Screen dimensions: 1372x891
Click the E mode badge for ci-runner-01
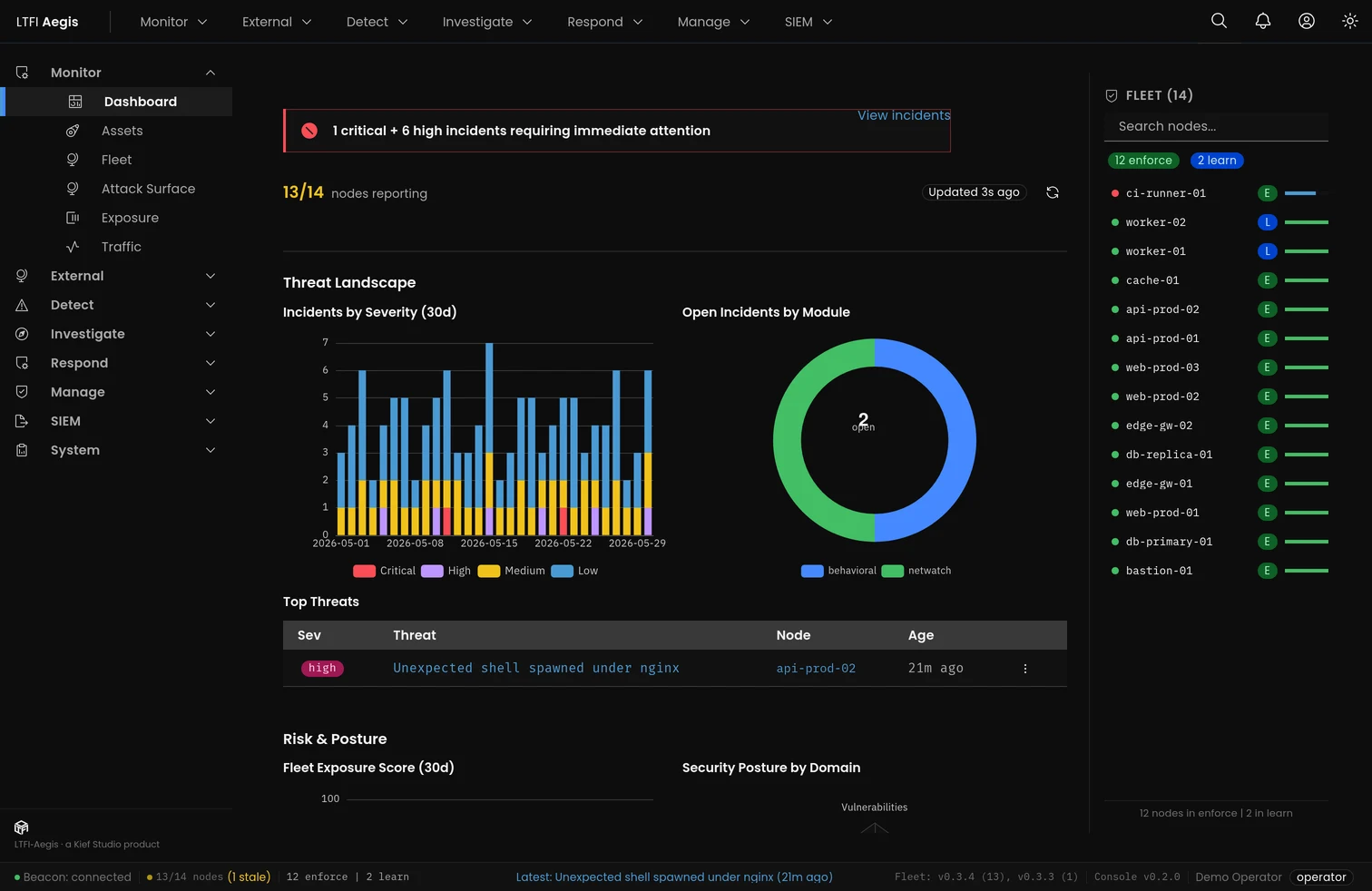point(1268,193)
